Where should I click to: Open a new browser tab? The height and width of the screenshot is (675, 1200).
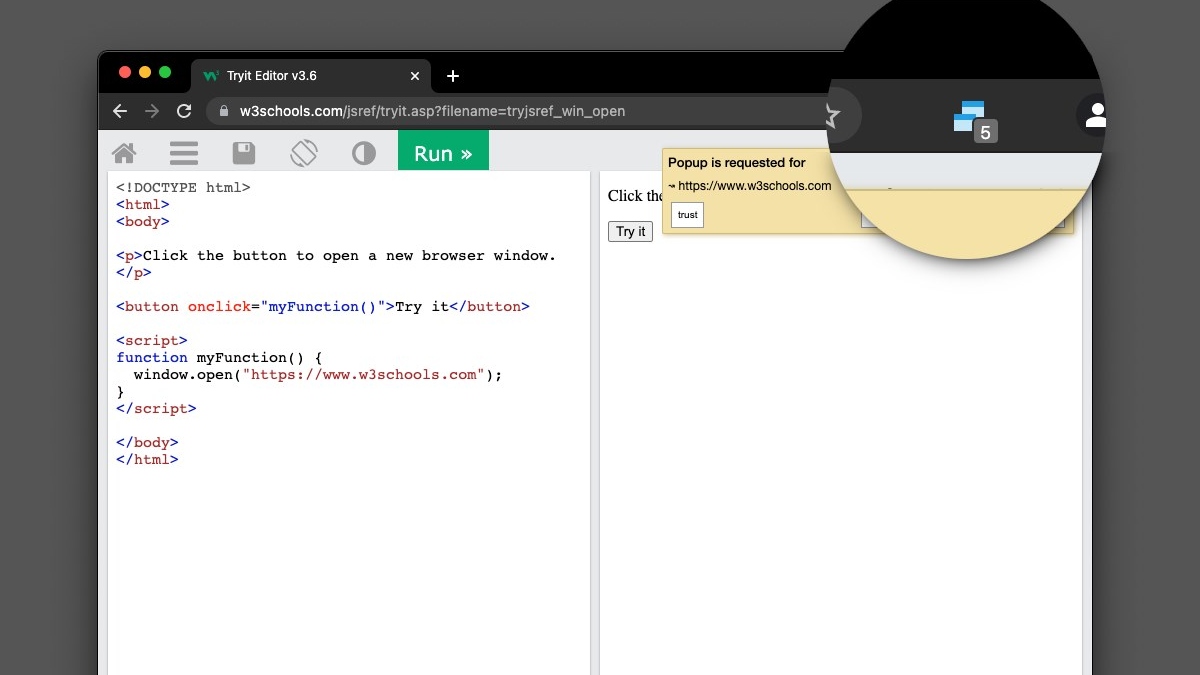(453, 76)
